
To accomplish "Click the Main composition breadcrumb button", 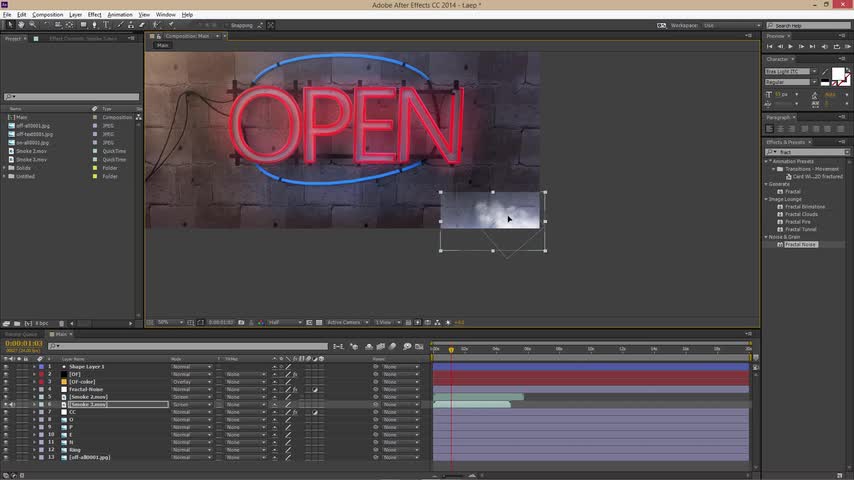I will coord(161,44).
